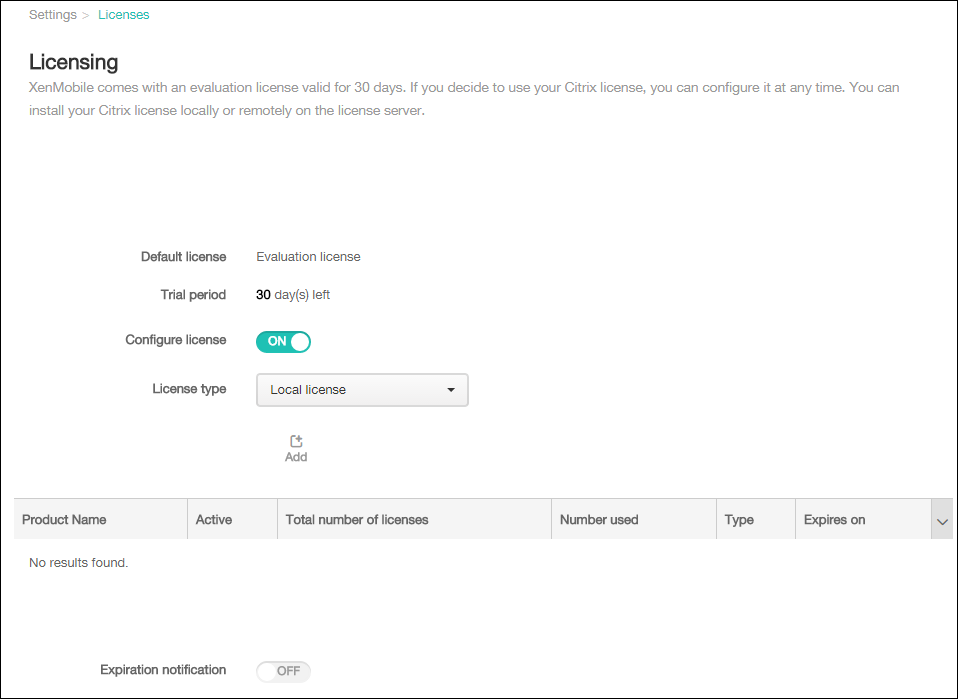Viewport: 958px width, 699px height.
Task: Toggle the Configure license switch off
Action: click(x=284, y=341)
